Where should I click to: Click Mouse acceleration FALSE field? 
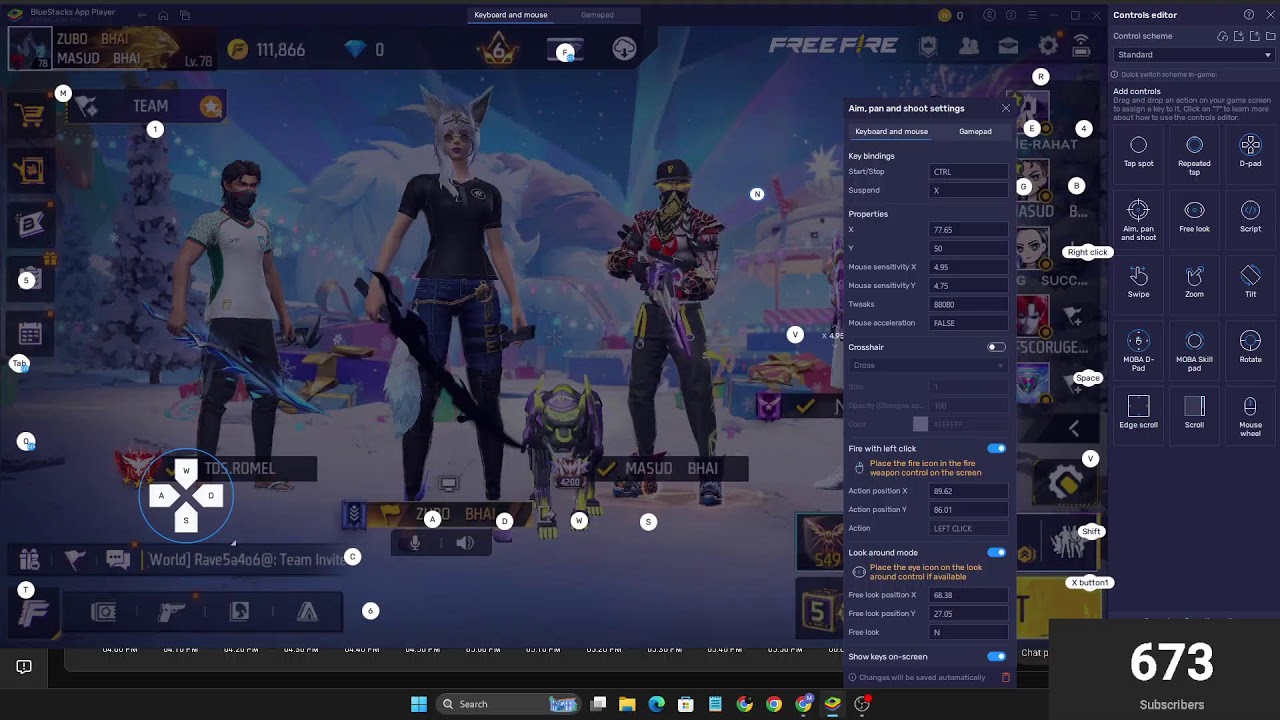967,323
